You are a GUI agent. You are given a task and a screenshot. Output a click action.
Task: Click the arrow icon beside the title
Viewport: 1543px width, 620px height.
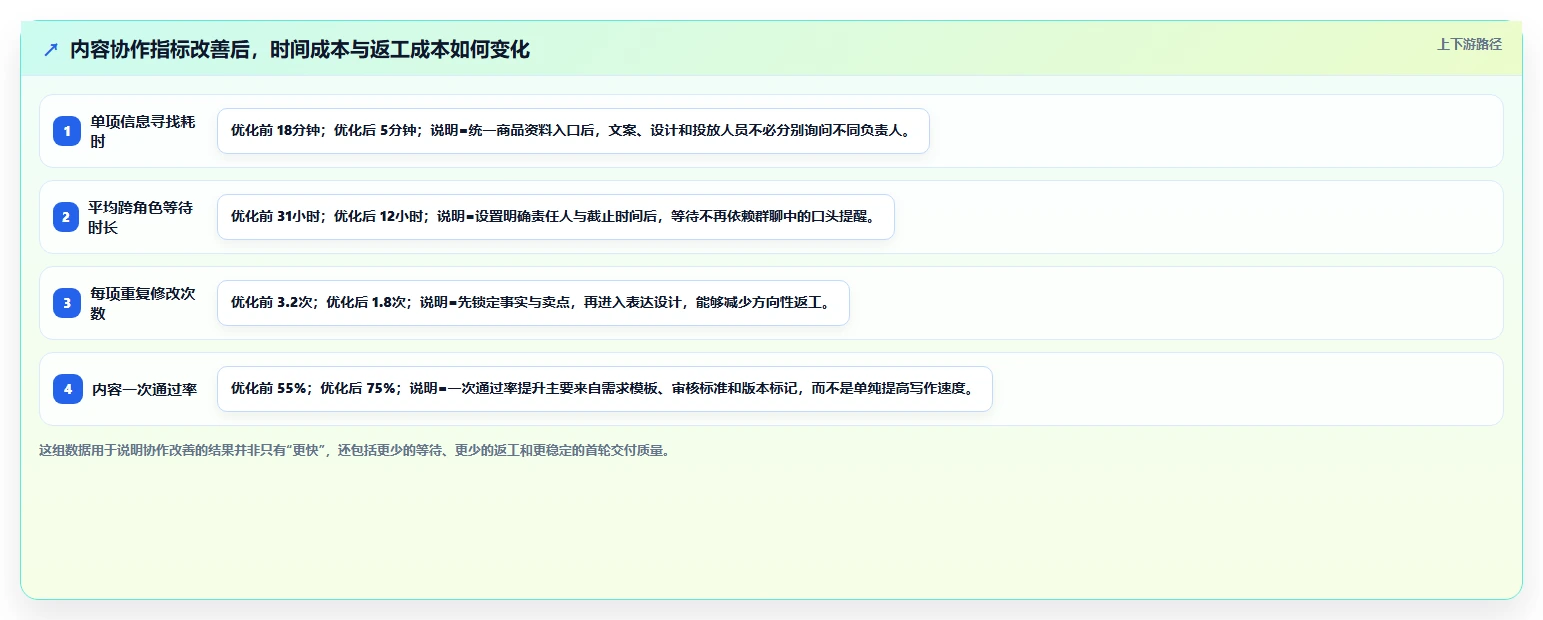click(51, 50)
